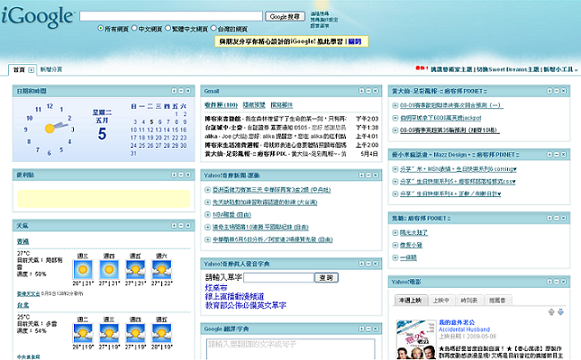This screenshot has height=360, width=581.
Task: Expand the Mazz Design 'coming' feed item
Action: pyautogui.click(x=395, y=169)
